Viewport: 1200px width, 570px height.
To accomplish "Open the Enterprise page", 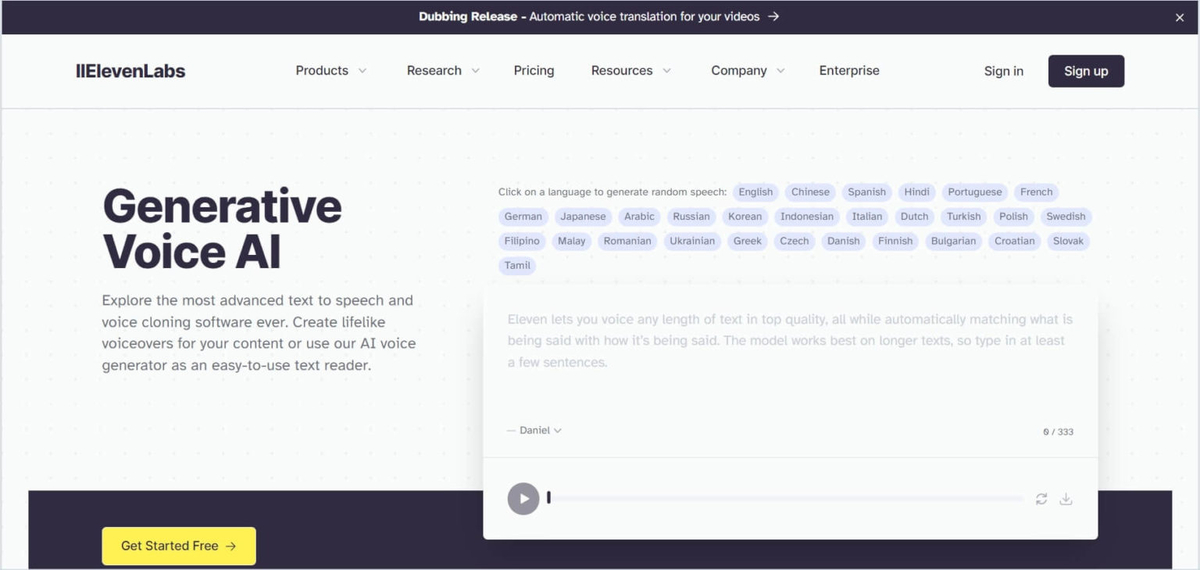I will tap(849, 71).
